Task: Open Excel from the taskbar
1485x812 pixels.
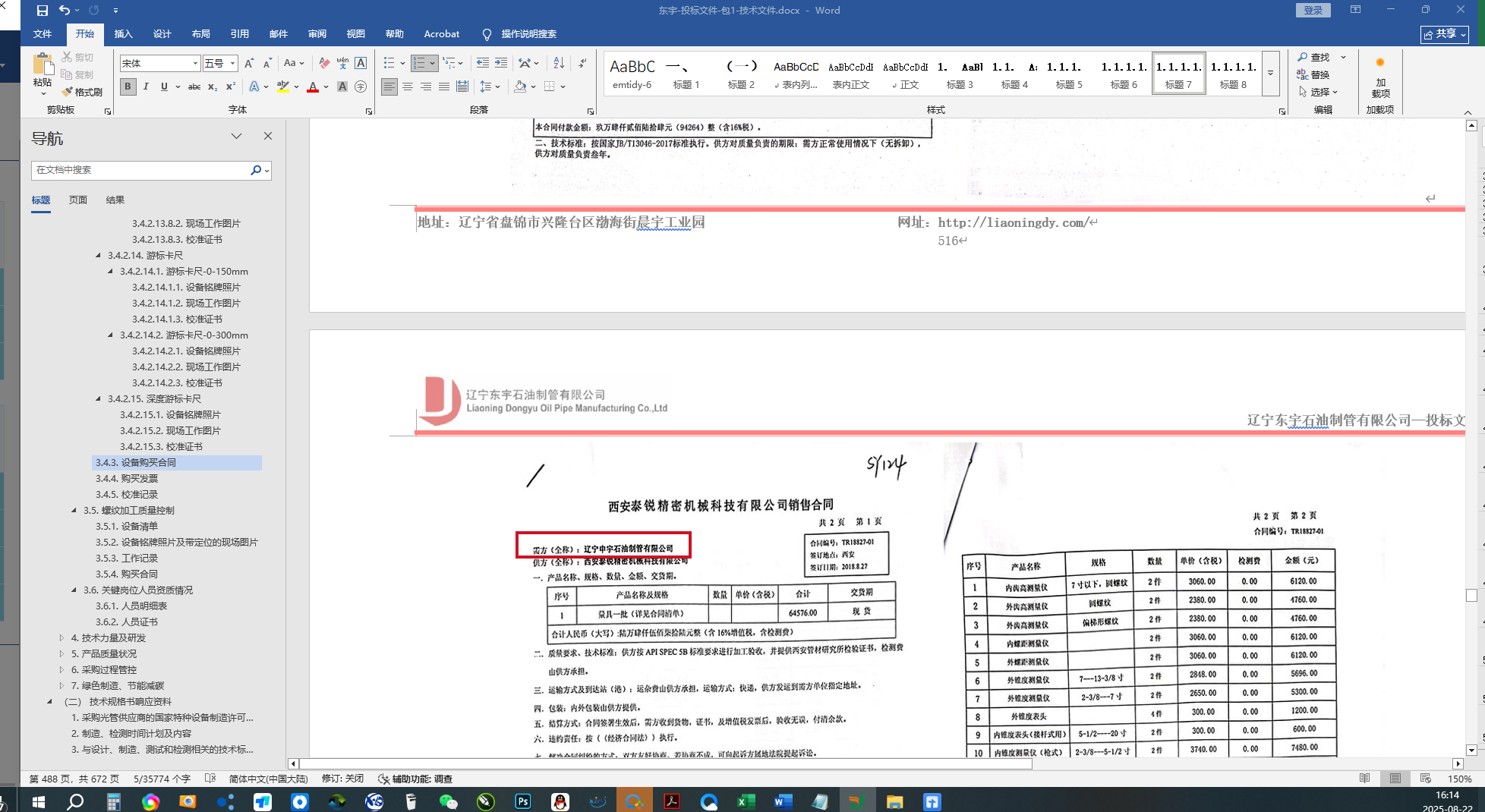Action: 746,801
